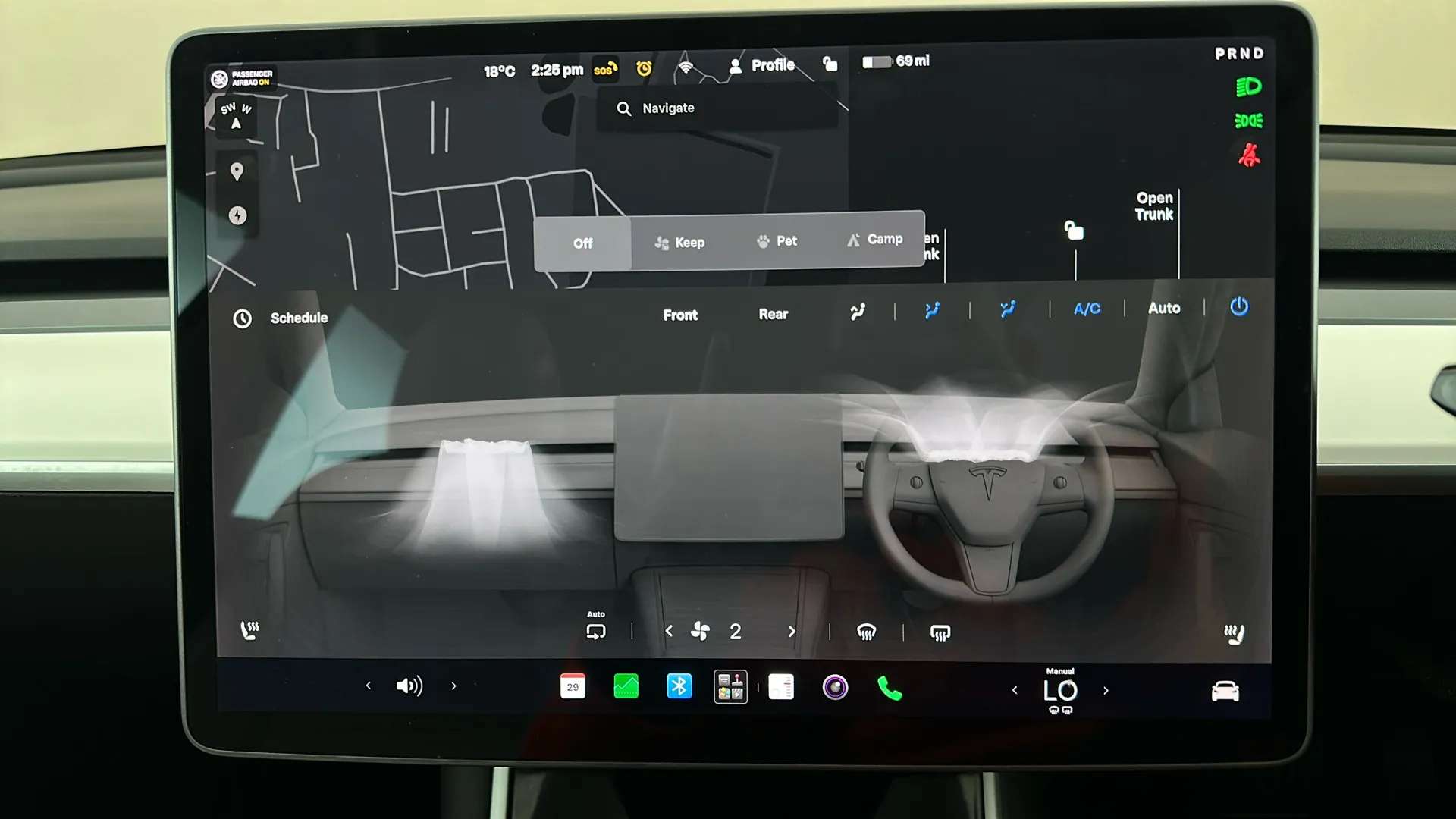Tap Open Trunk button
1456x819 pixels.
1154,206
